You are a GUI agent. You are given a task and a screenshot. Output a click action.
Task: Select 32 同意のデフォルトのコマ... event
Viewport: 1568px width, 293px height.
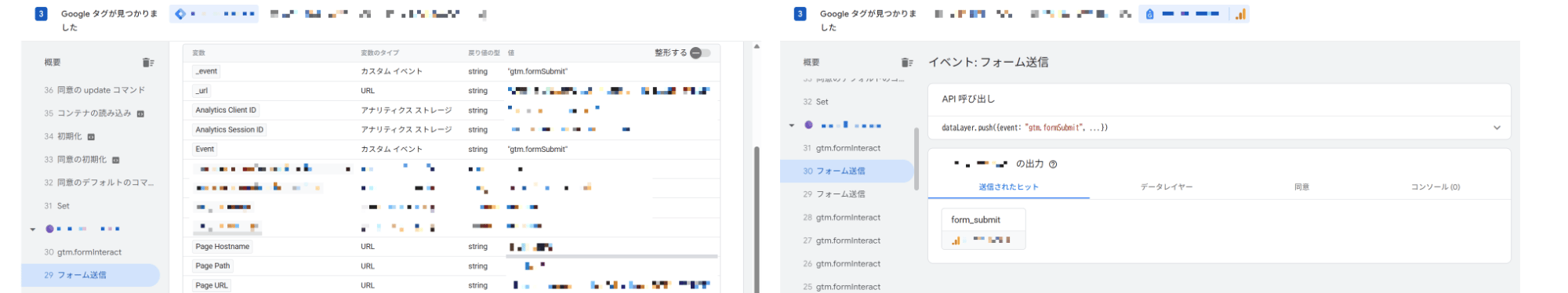99,183
